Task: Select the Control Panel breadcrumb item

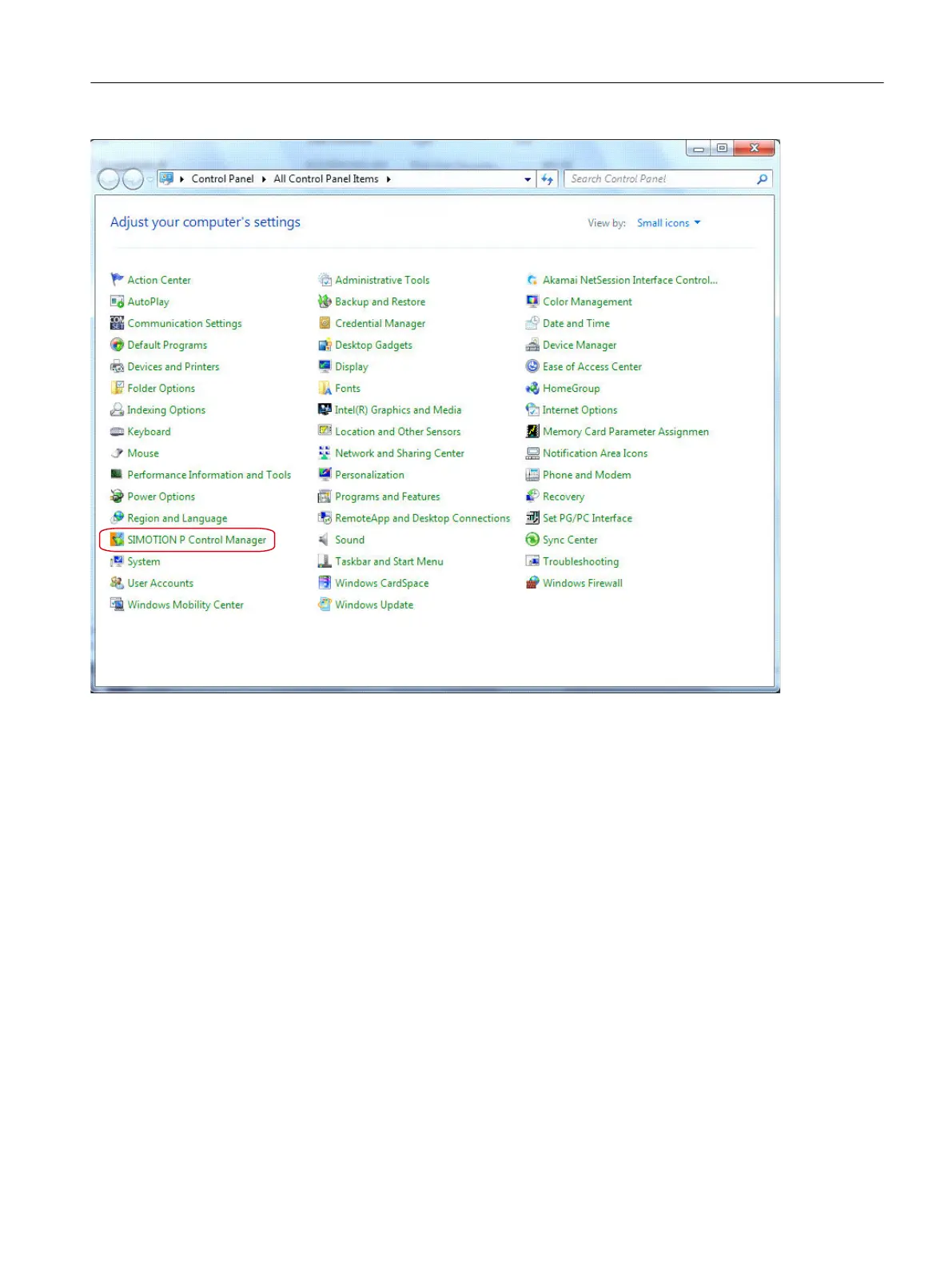Action: click(222, 179)
